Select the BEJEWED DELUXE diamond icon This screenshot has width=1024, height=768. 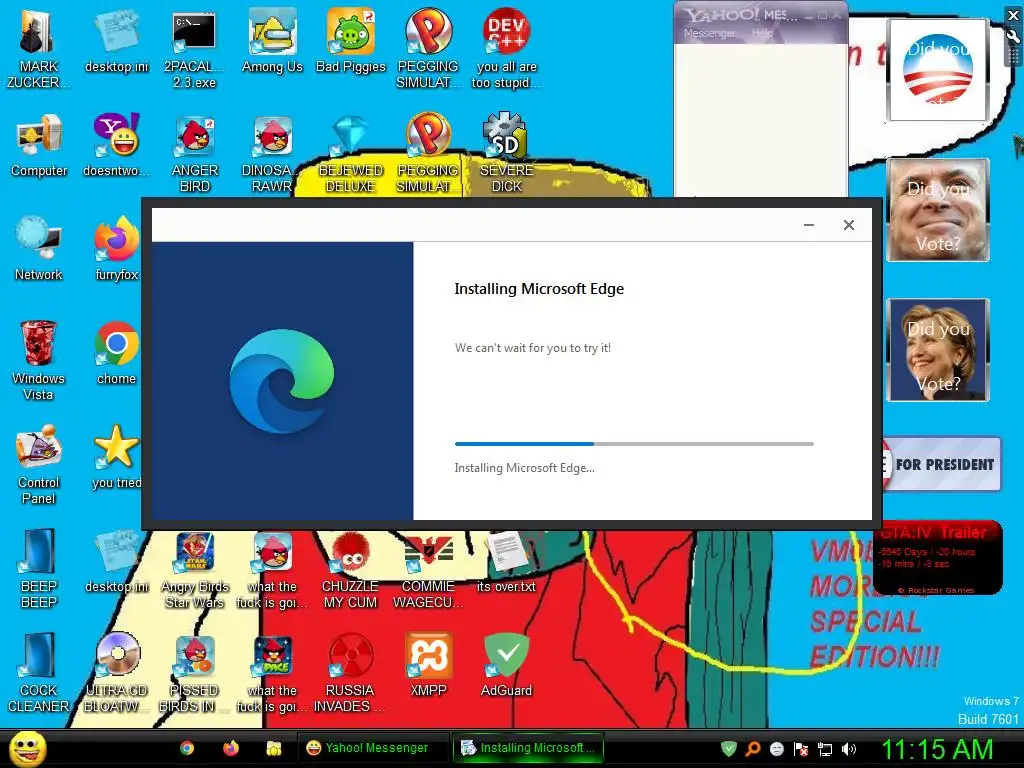pos(351,153)
